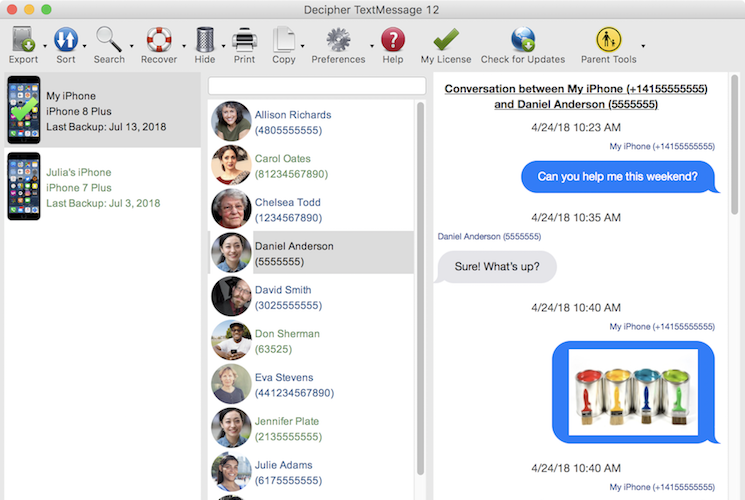Check for Updates globe icon
Viewport: 745px width, 500px height.
click(x=522, y=40)
